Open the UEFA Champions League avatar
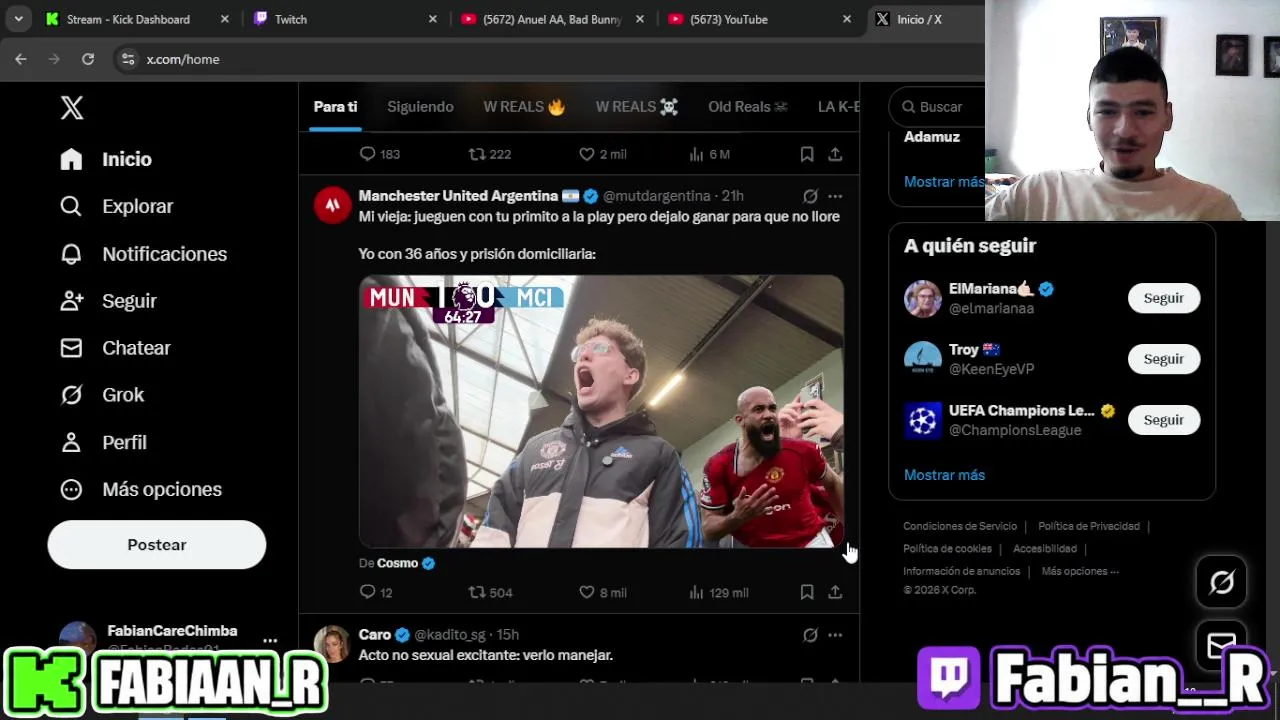The height and width of the screenshot is (720, 1280). (923, 420)
